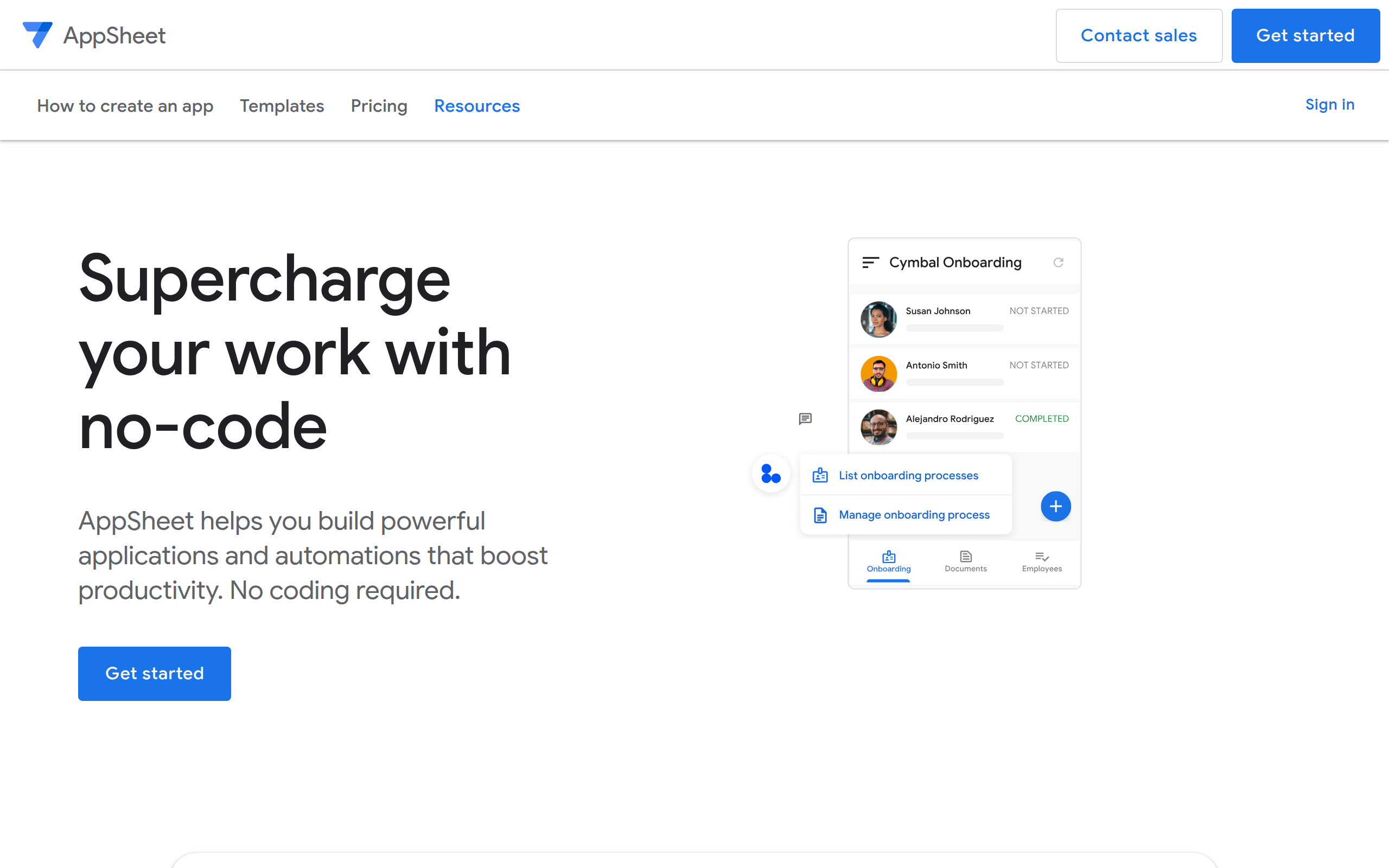1389x868 pixels.
Task: Open How to create an app
Action: coord(125,106)
